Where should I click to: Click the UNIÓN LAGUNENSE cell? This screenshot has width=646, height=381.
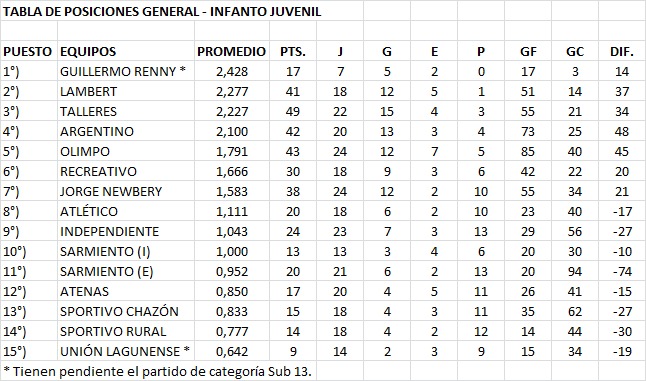(x=126, y=351)
